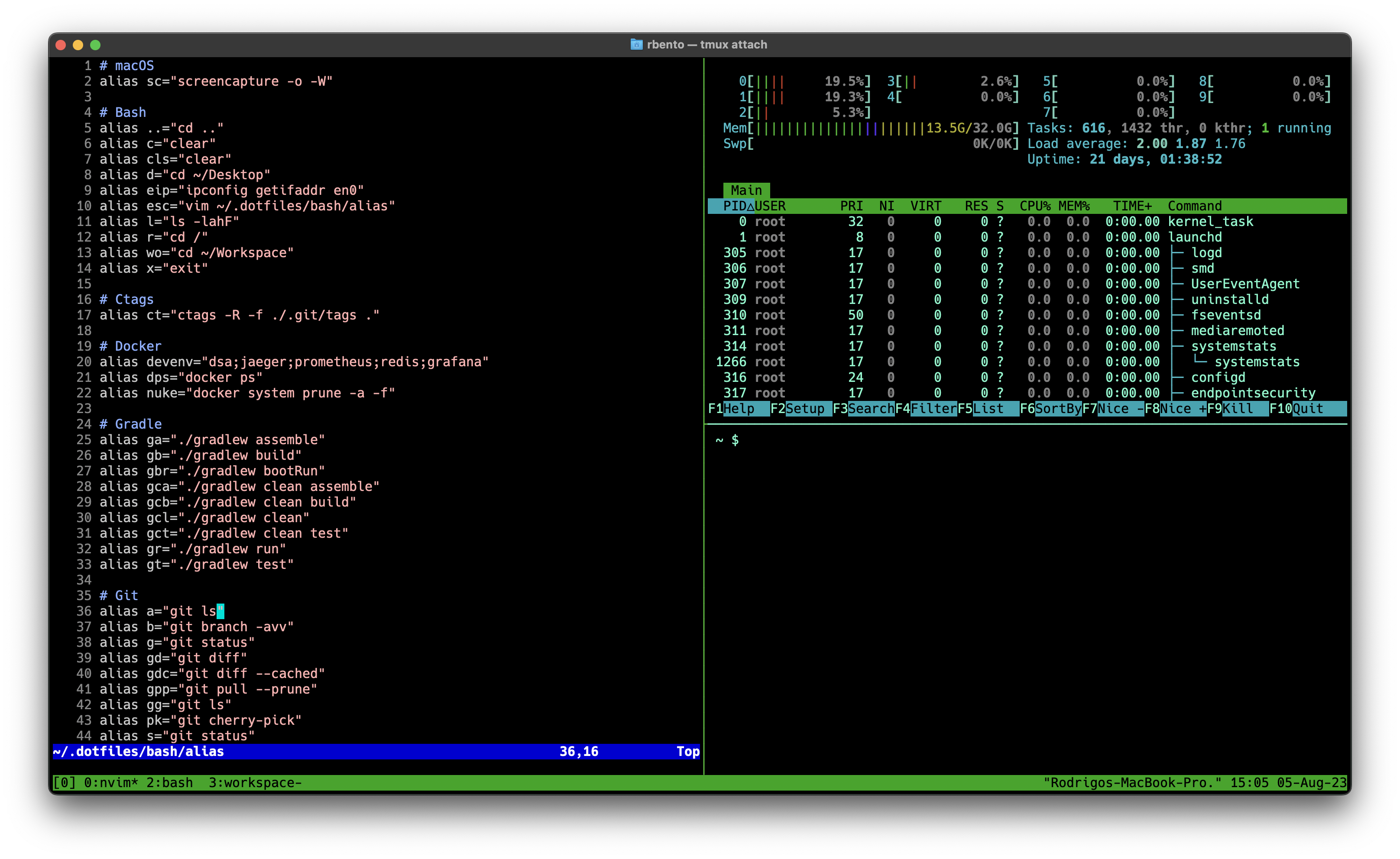Sort by the TIME+ column header
The image size is (1400, 859).
pos(1132,206)
